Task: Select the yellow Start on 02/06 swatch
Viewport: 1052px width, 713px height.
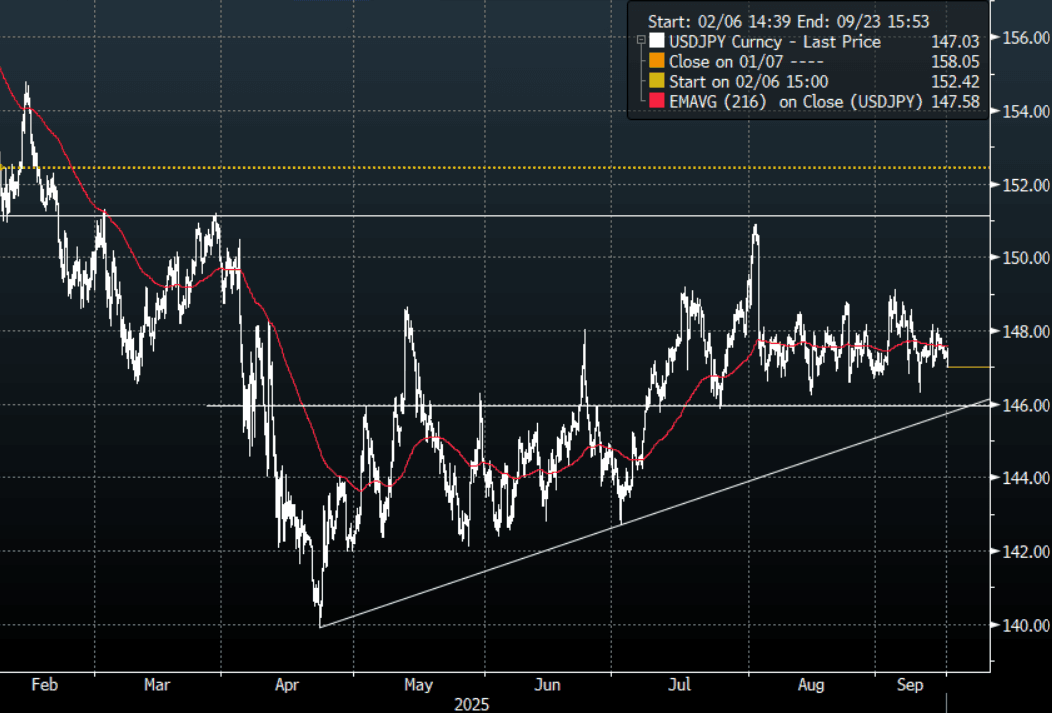Action: pyautogui.click(x=656, y=82)
